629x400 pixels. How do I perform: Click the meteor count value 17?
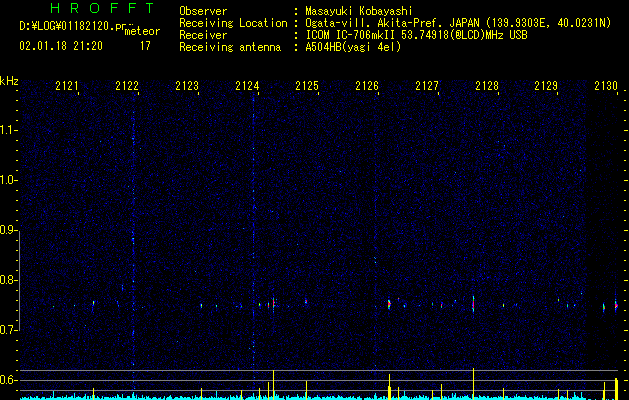145,46
